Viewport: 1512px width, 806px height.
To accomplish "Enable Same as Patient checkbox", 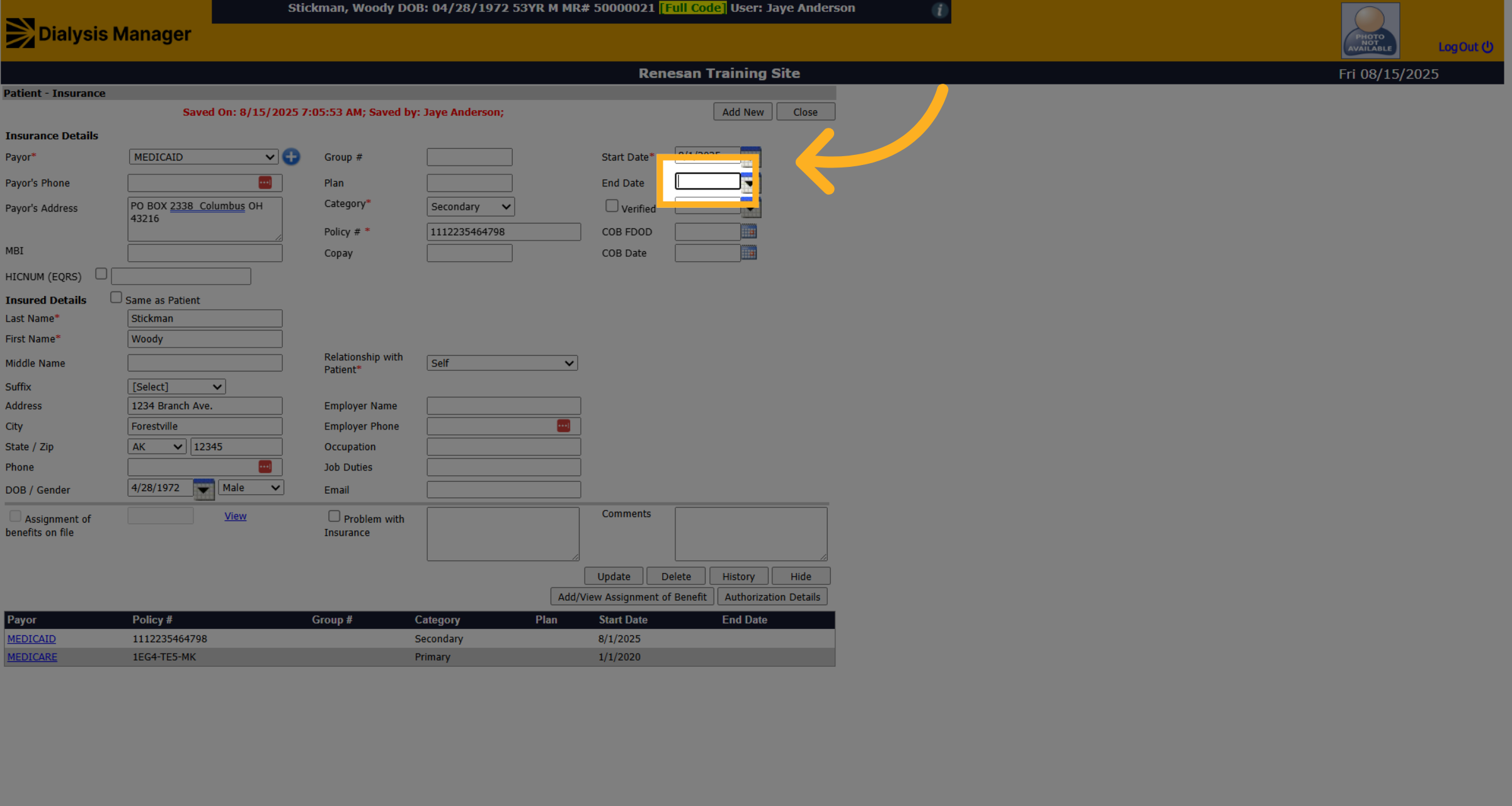I will pos(116,298).
